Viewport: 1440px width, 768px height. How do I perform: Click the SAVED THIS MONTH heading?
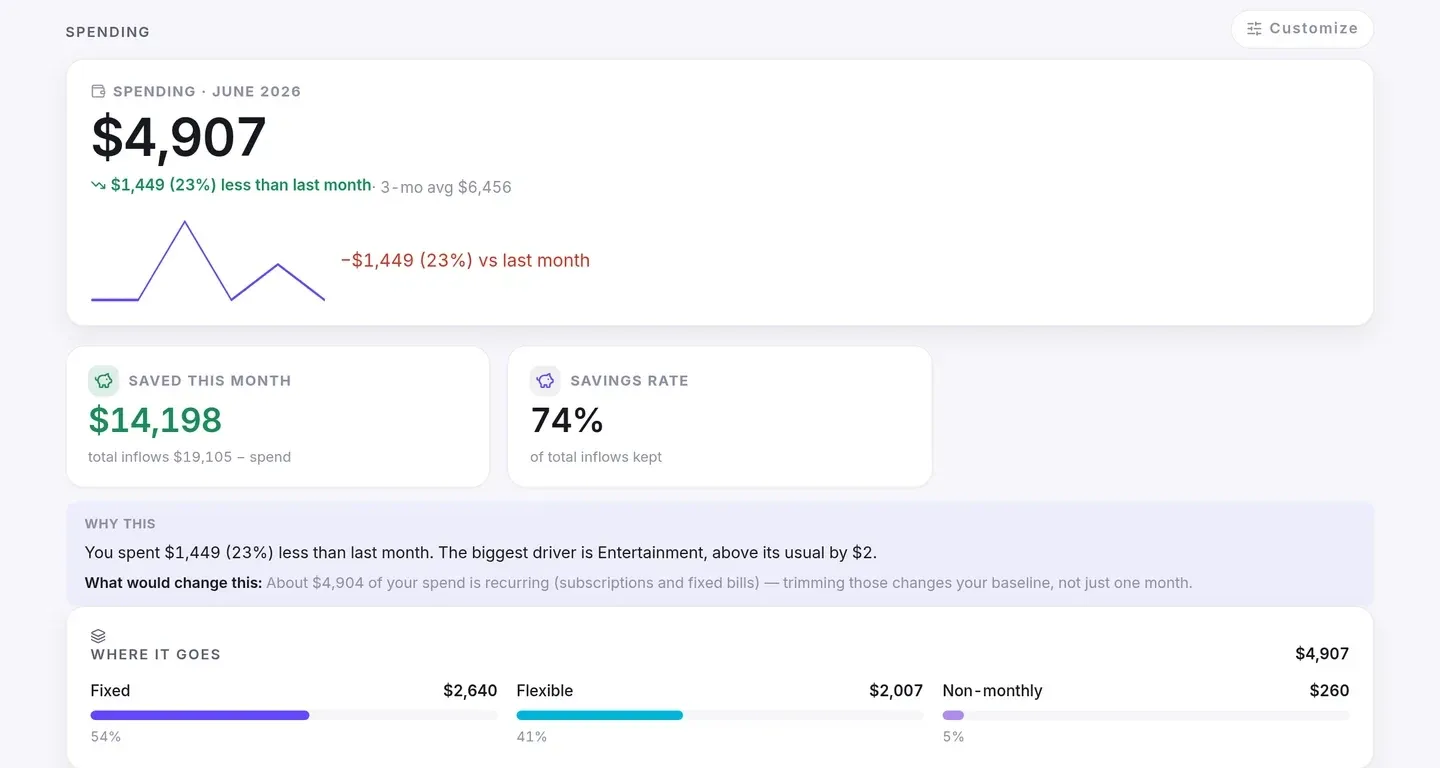click(210, 381)
